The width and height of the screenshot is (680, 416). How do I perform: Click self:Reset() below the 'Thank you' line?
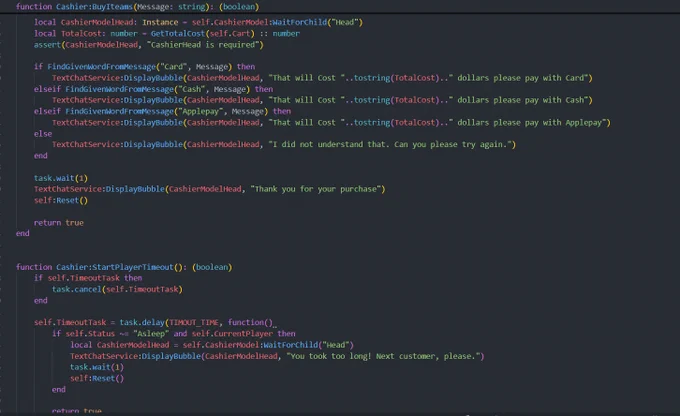pyautogui.click(x=61, y=200)
